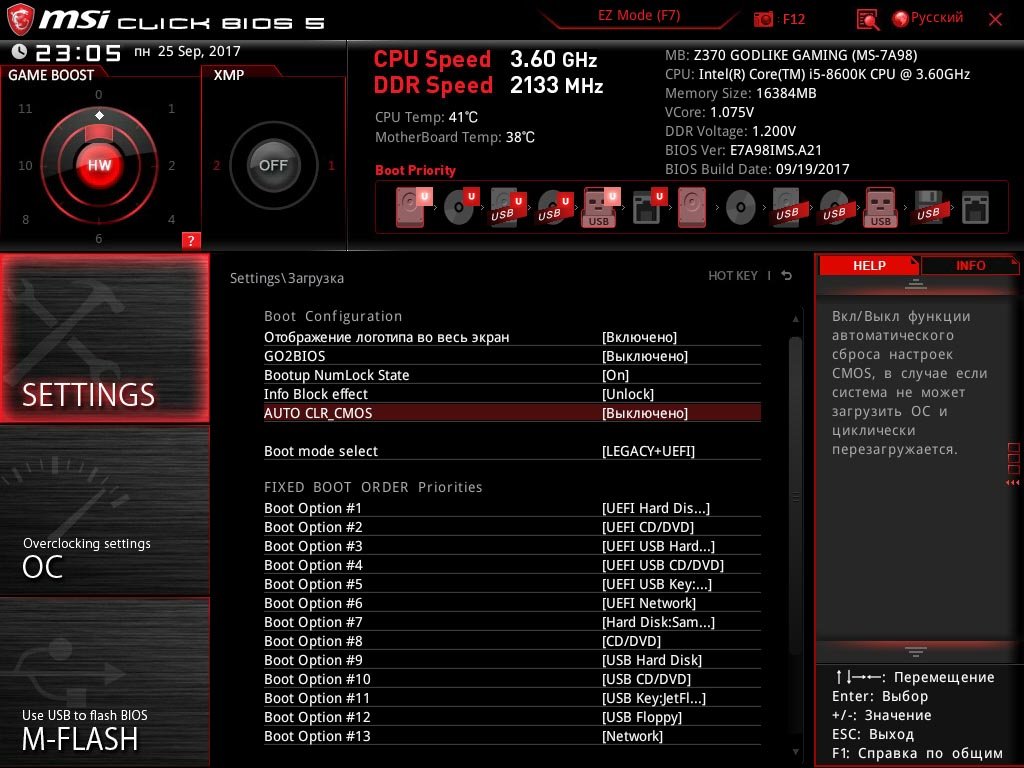
Task: Click the settings list scrollbar thumb
Action: click(x=795, y=496)
